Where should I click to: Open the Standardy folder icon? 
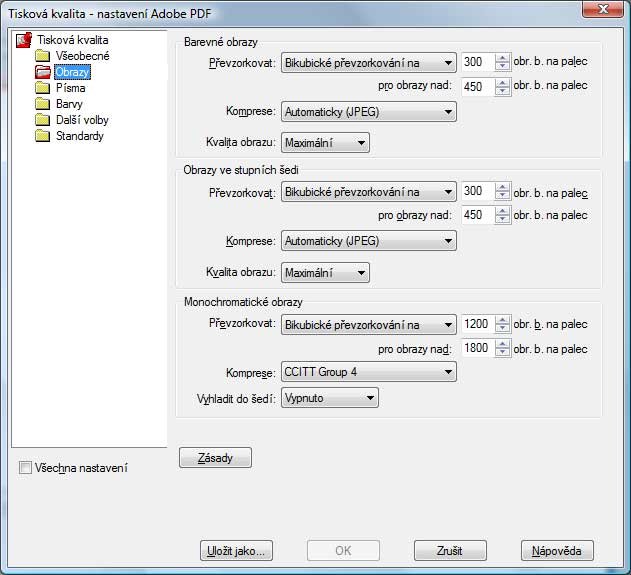(x=42, y=136)
